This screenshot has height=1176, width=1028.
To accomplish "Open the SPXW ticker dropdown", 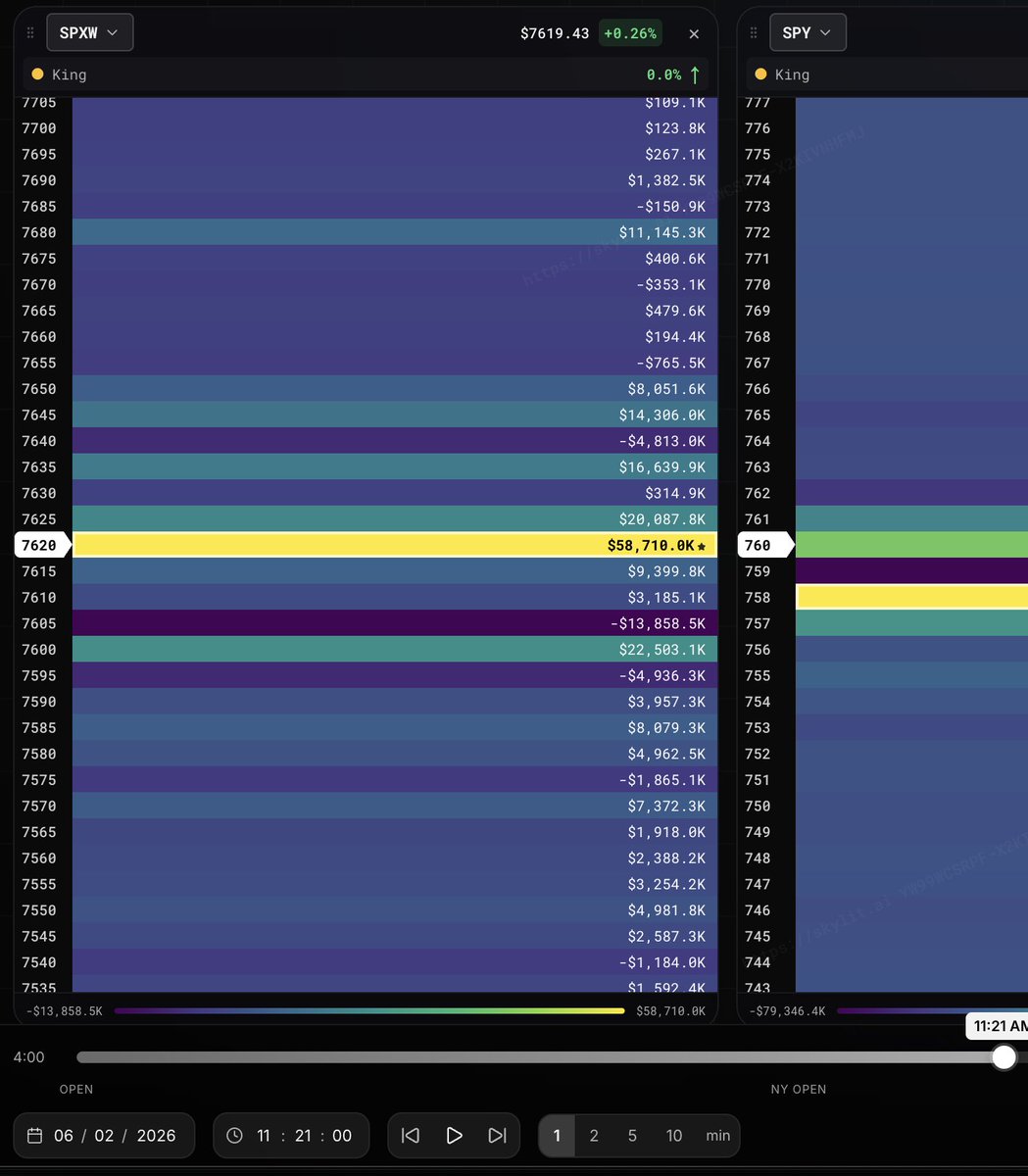I will point(89,32).
